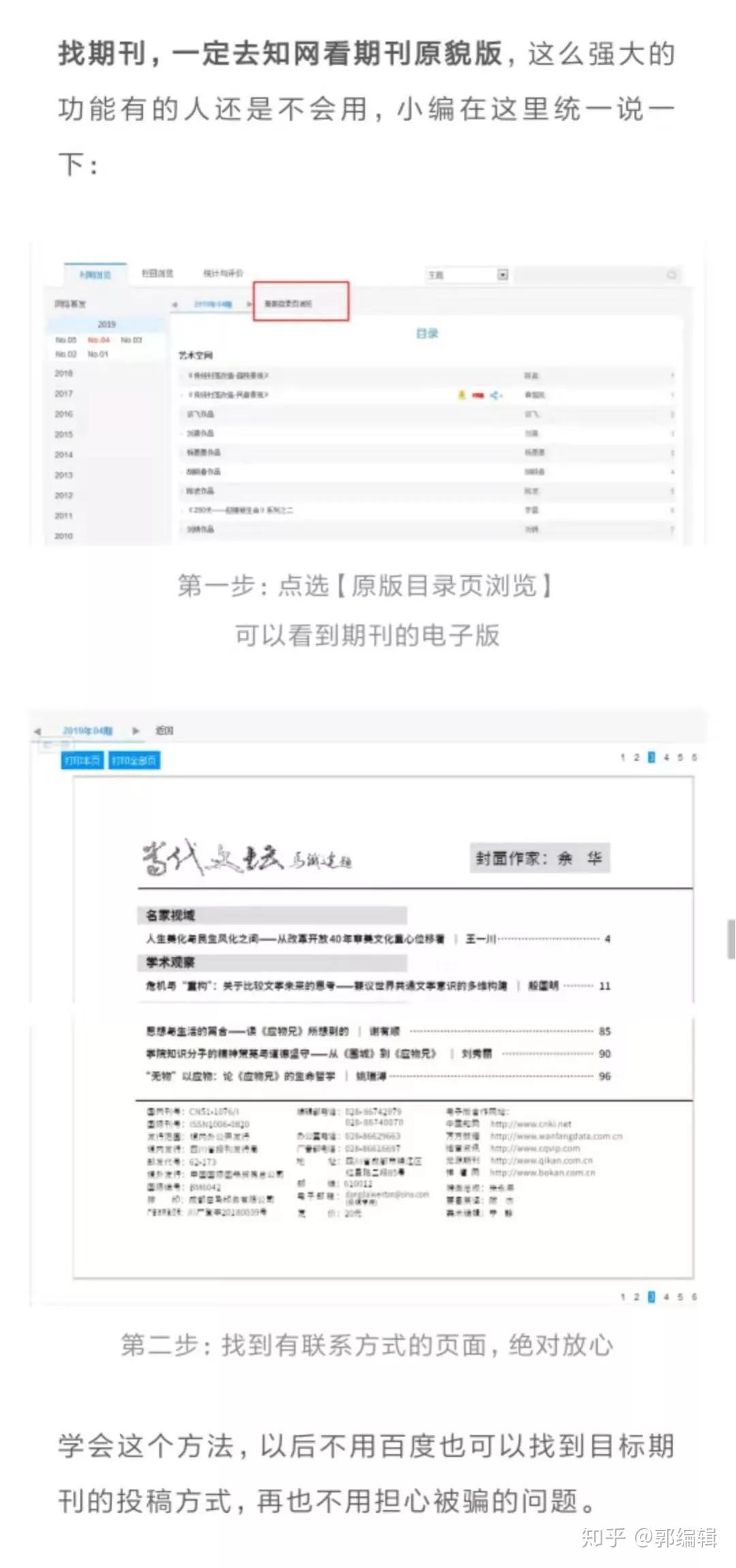Expand the 2017 year in the issue list
Screen dimensions: 736x1568
tap(63, 394)
